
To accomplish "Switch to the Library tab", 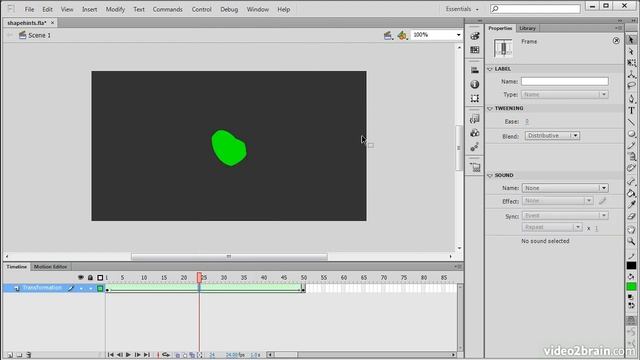I will coord(527,28).
